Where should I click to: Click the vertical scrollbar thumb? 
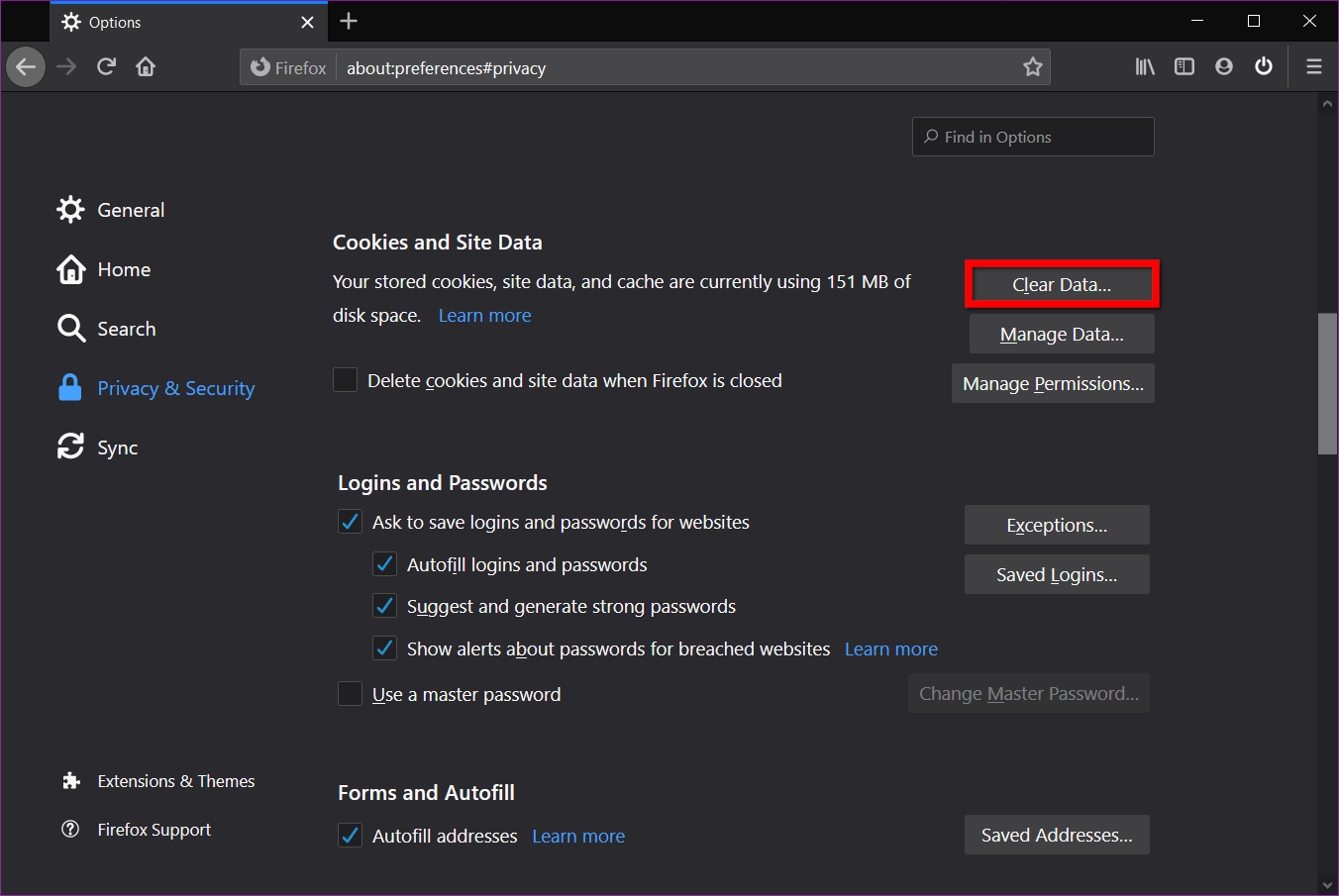1328,384
